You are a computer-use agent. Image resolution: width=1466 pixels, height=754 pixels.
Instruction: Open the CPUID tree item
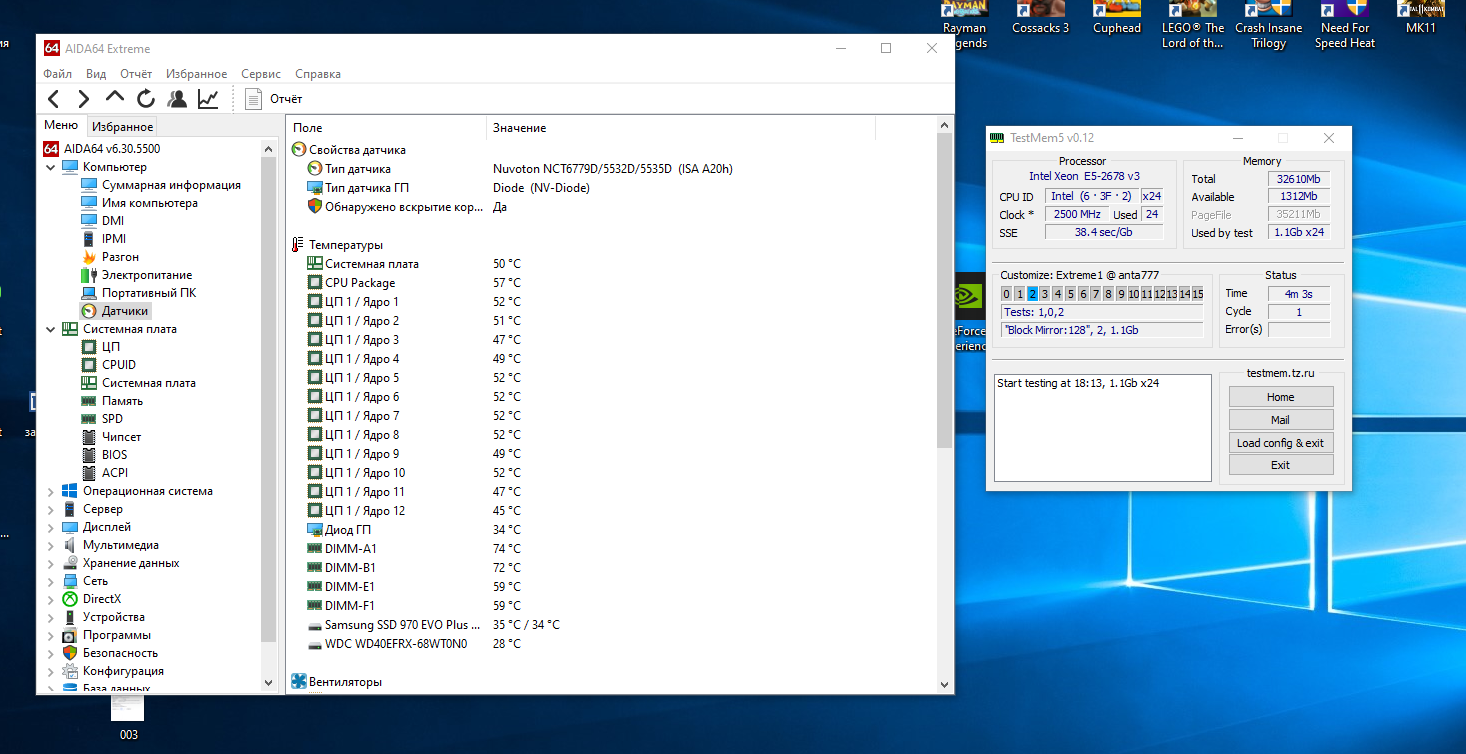pos(119,365)
